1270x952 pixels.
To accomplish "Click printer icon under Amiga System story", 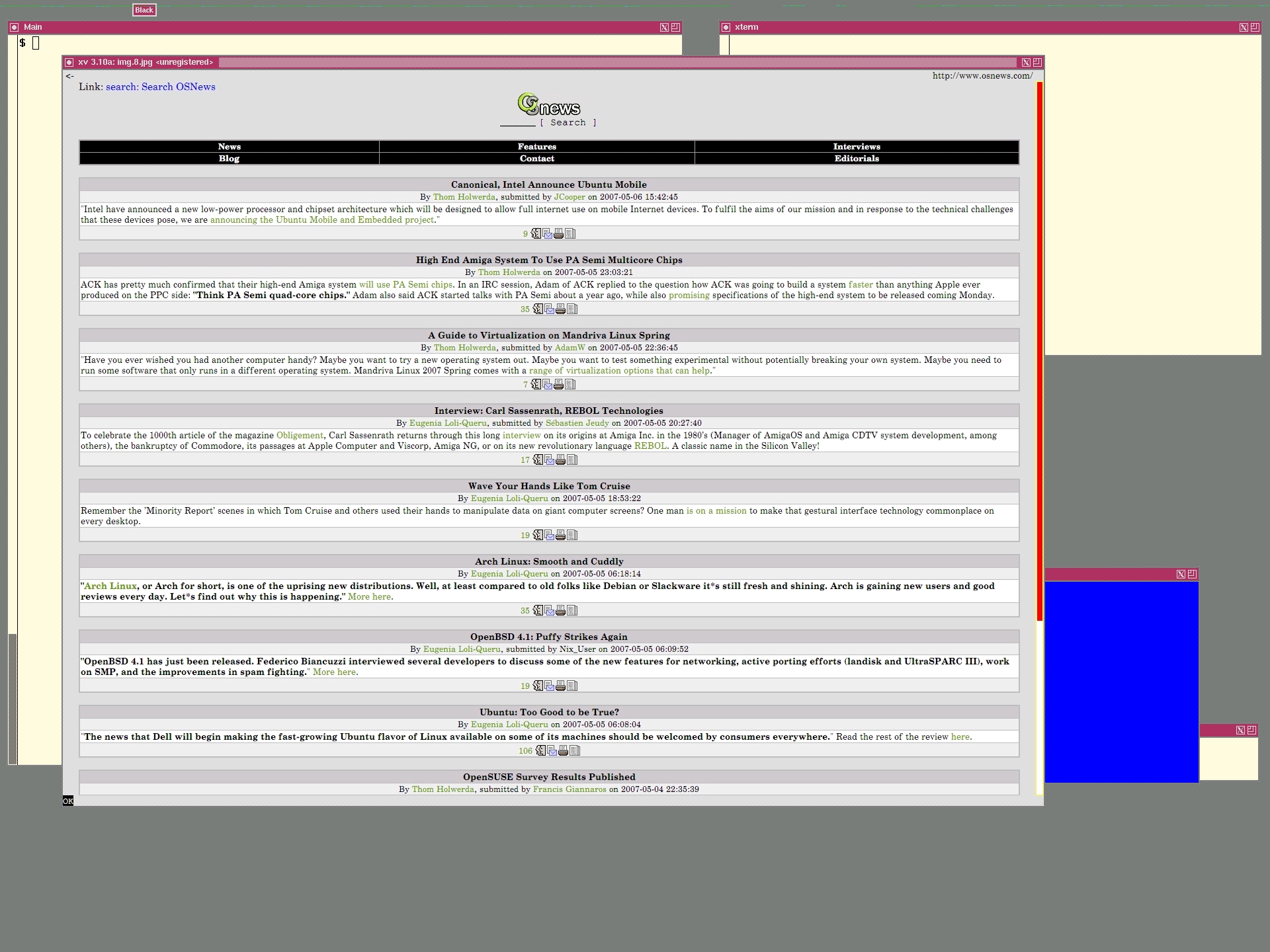I will (x=560, y=309).
